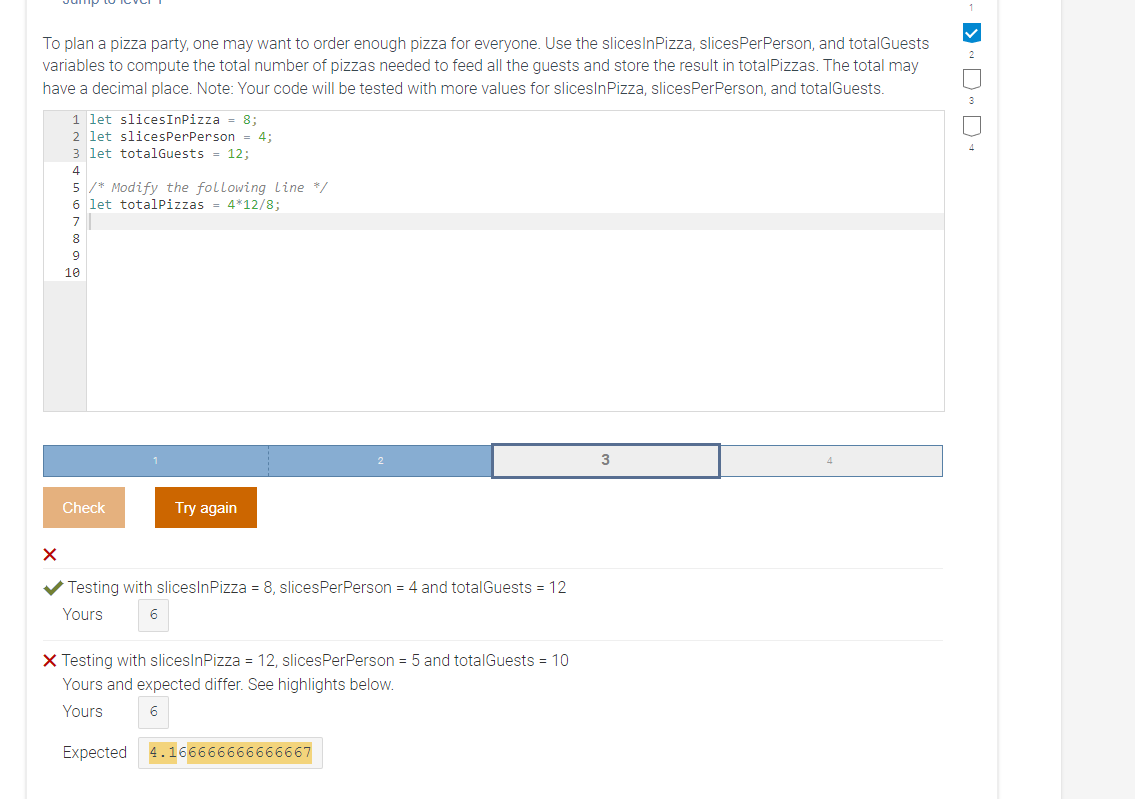Select level 4 segment of the progress bar
This screenshot has height=799, width=1135.
(x=830, y=460)
